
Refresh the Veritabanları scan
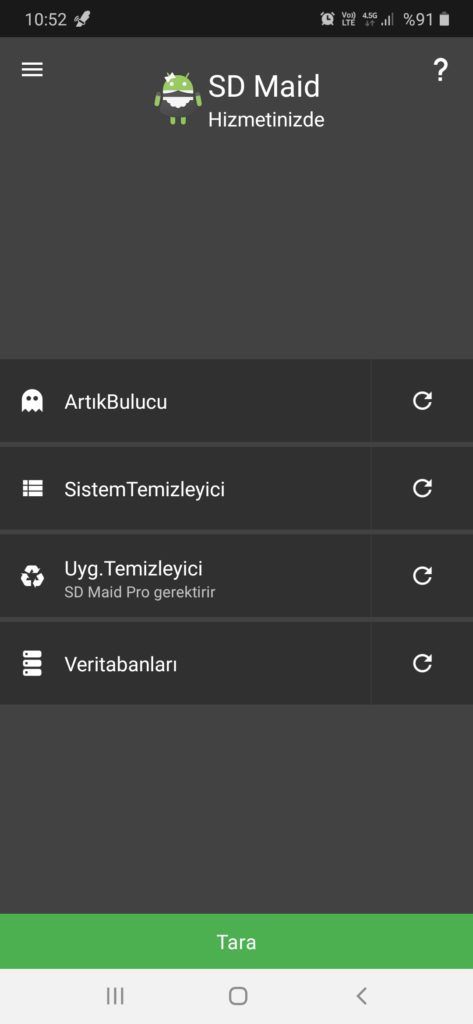click(422, 663)
